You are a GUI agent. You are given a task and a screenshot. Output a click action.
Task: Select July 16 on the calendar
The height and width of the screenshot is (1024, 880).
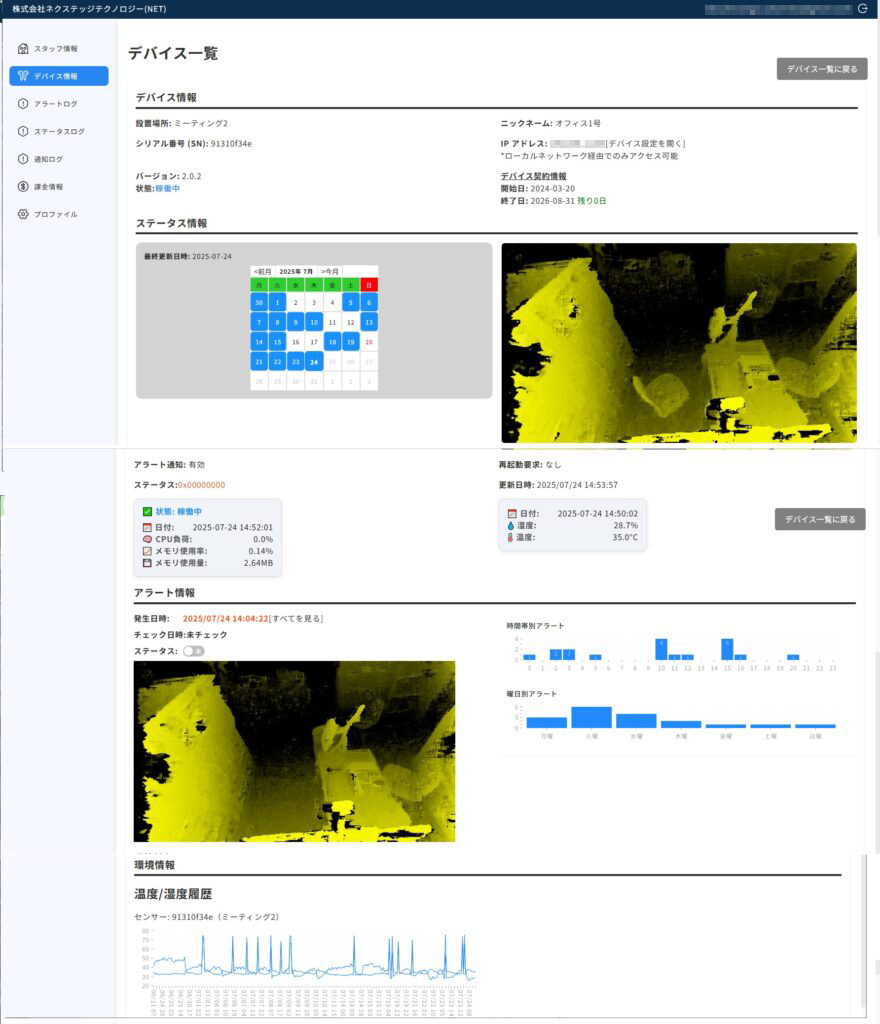(x=296, y=342)
